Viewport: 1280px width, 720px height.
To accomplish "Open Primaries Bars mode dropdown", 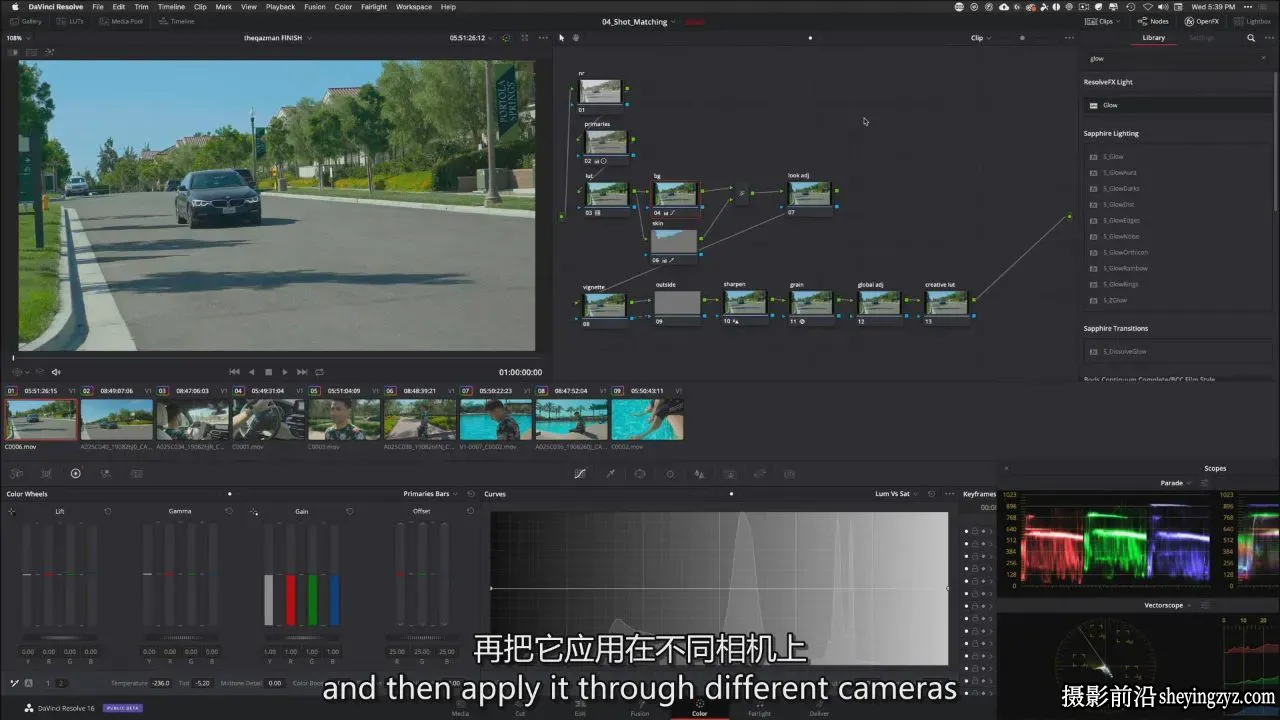I will point(430,494).
